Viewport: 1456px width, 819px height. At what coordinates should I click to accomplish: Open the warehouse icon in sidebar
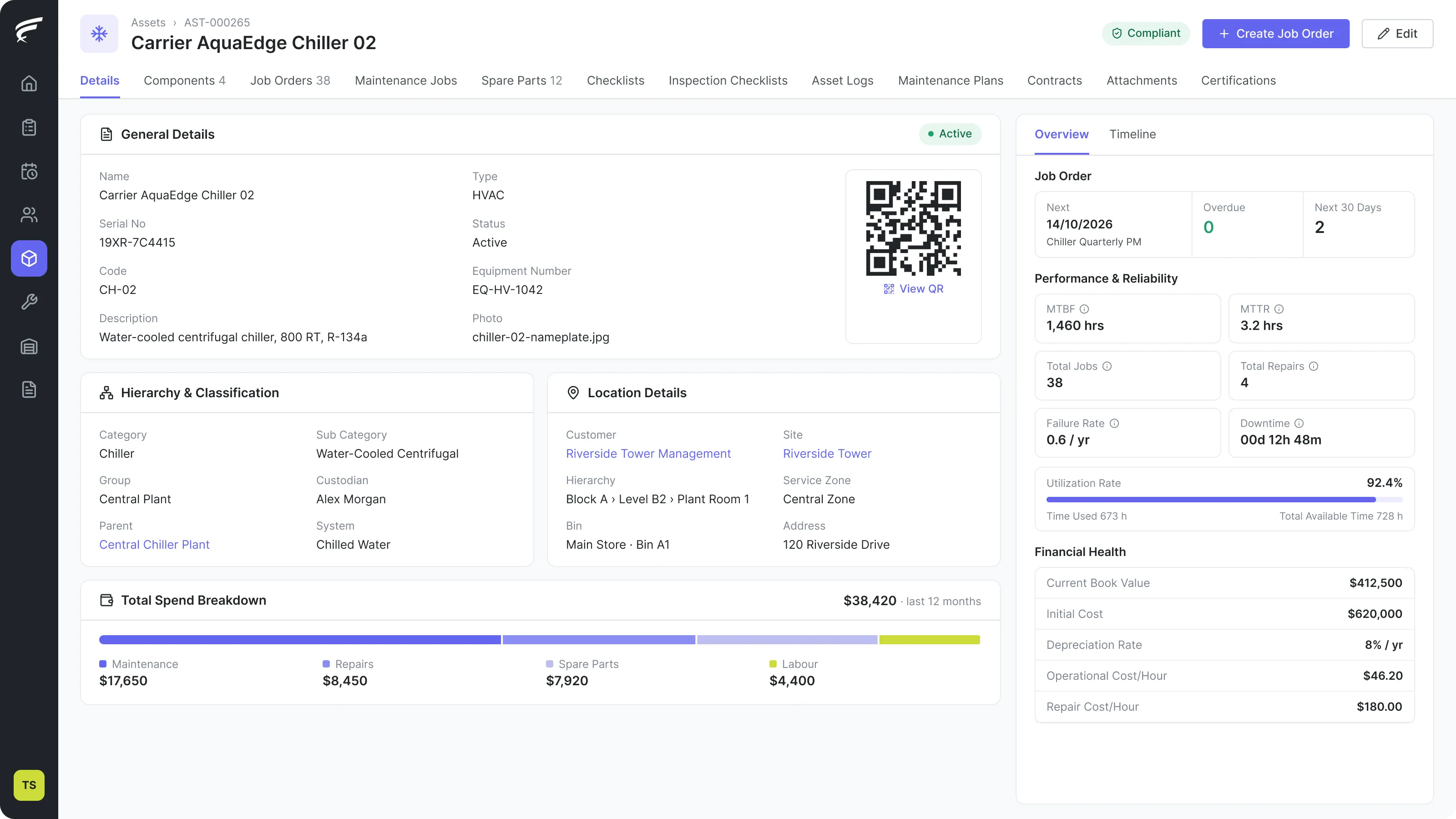click(x=29, y=346)
